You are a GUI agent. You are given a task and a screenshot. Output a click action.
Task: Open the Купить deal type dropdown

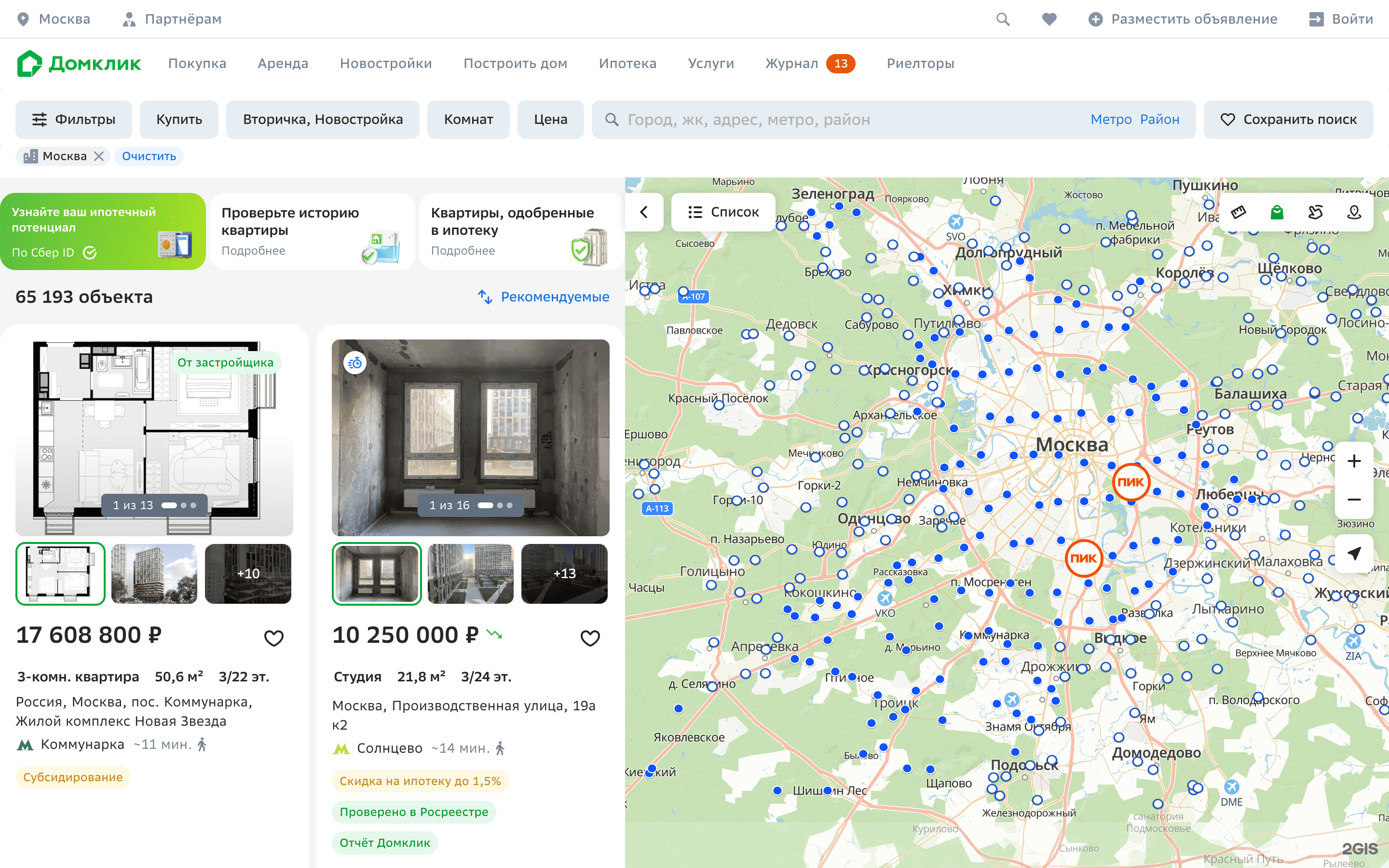(179, 120)
